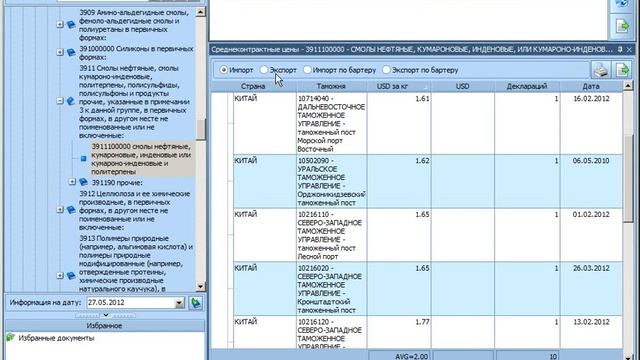Select the Импорт radio button
Viewport: 640px width, 360px height.
[x=223, y=70]
